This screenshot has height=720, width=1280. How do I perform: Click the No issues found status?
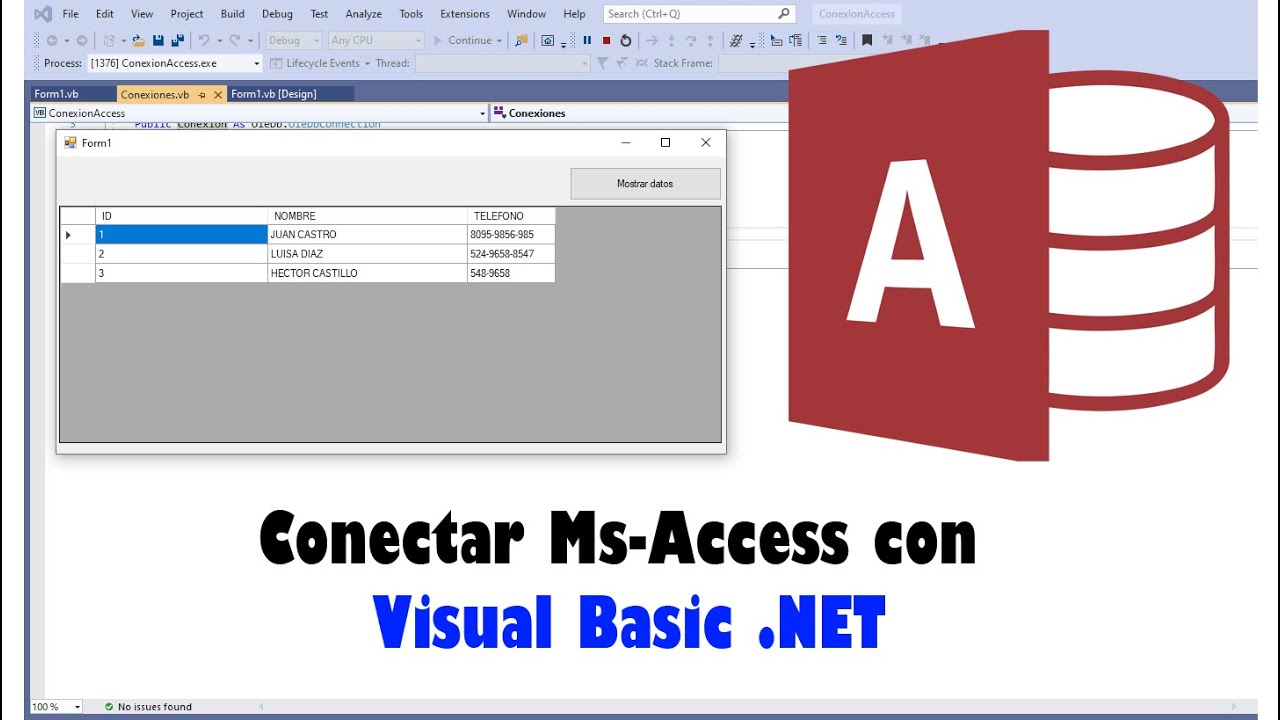(x=148, y=707)
